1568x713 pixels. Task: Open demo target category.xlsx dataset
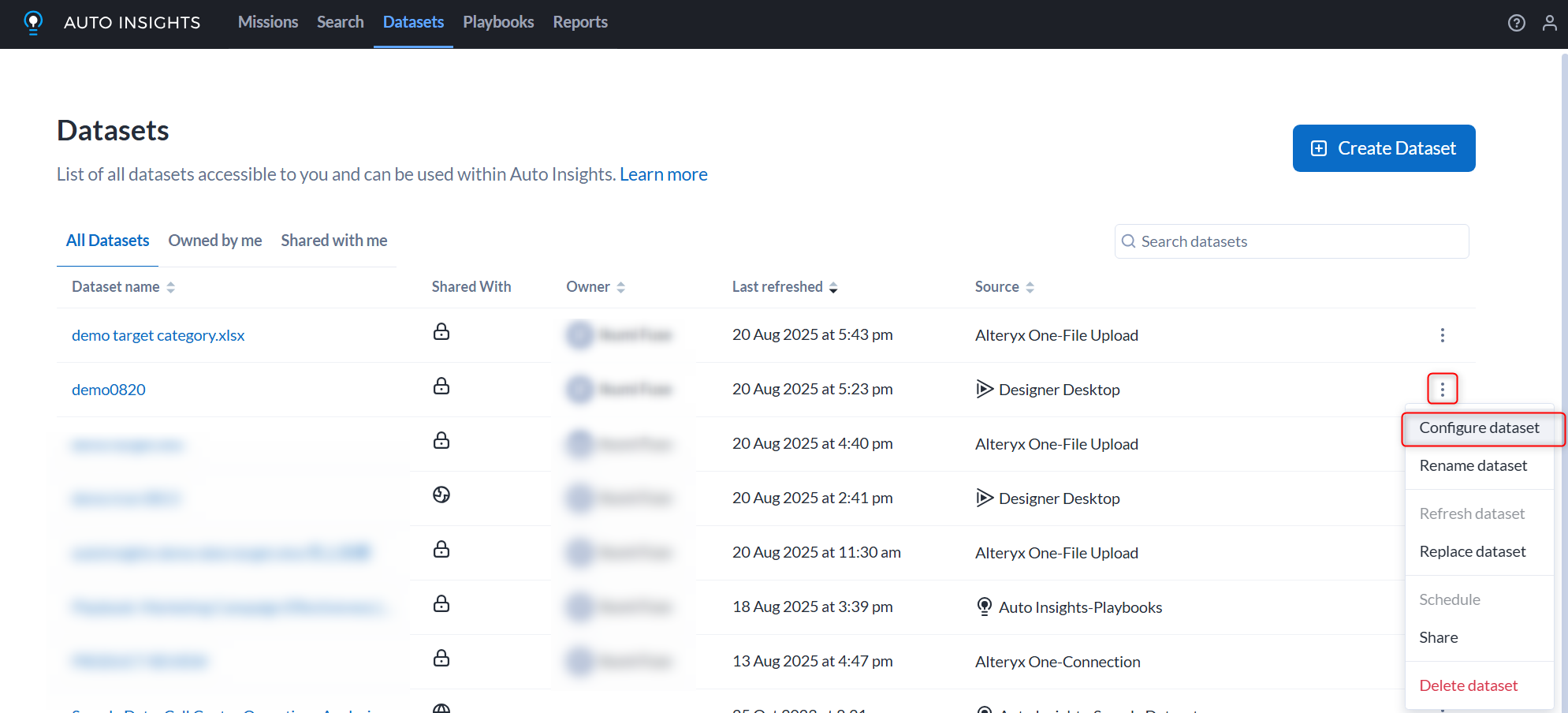coord(158,335)
